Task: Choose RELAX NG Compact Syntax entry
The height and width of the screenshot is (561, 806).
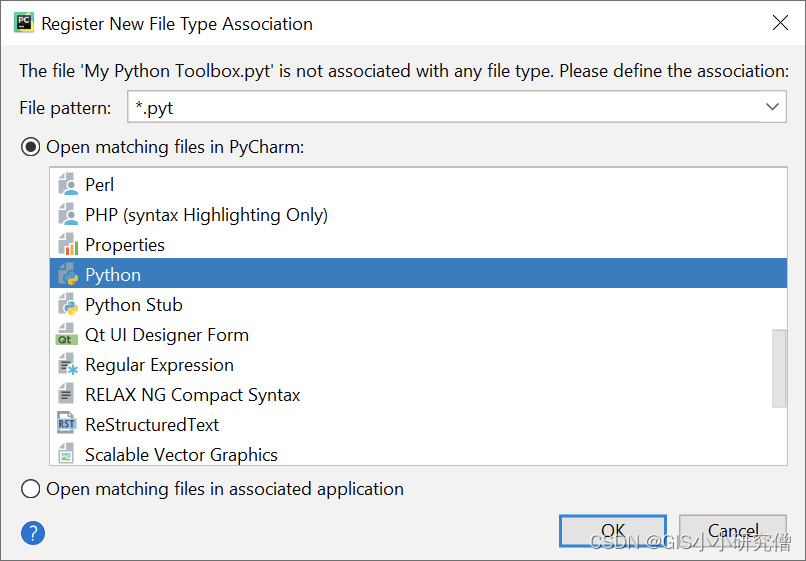Action: tap(192, 395)
